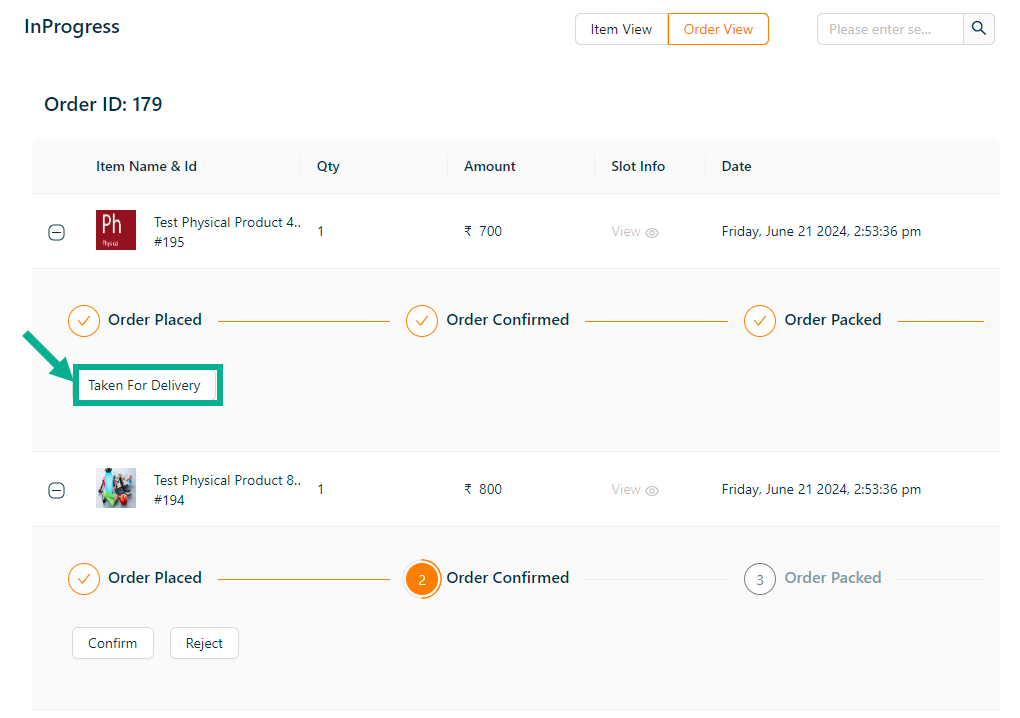
Task: Click Order Placed checkmark for product #194
Action: click(x=84, y=578)
